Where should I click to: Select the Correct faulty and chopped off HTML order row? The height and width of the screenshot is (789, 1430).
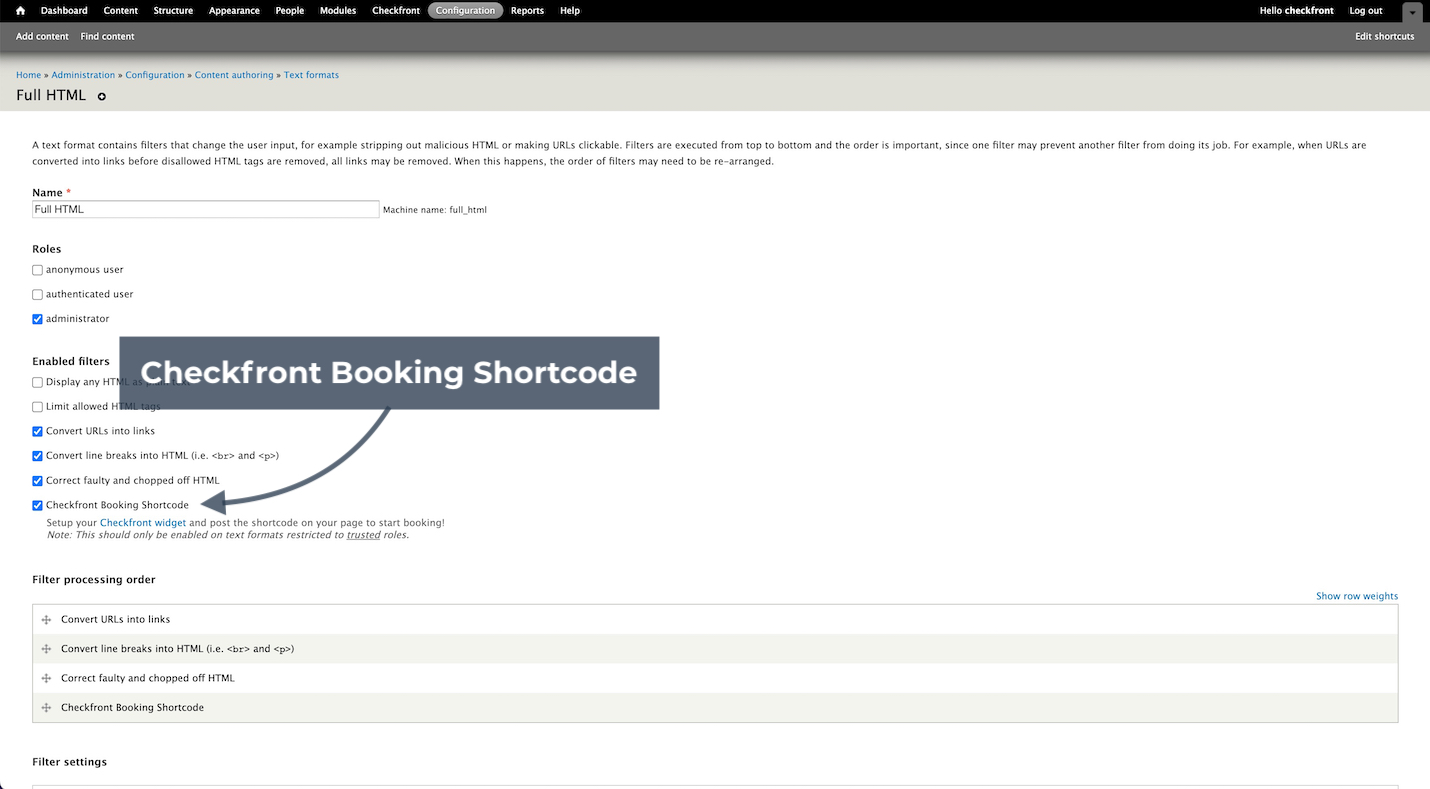pyautogui.click(x=715, y=678)
